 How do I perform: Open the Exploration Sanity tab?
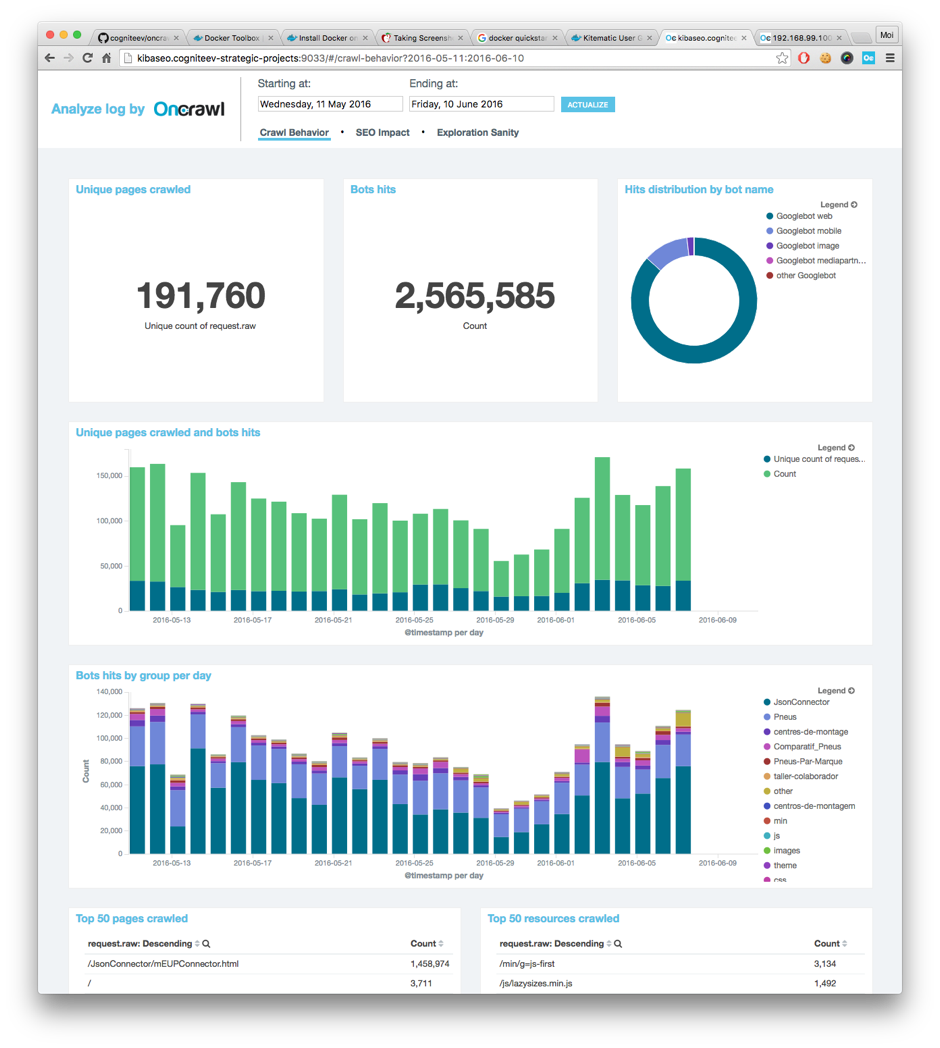pyautogui.click(x=477, y=132)
